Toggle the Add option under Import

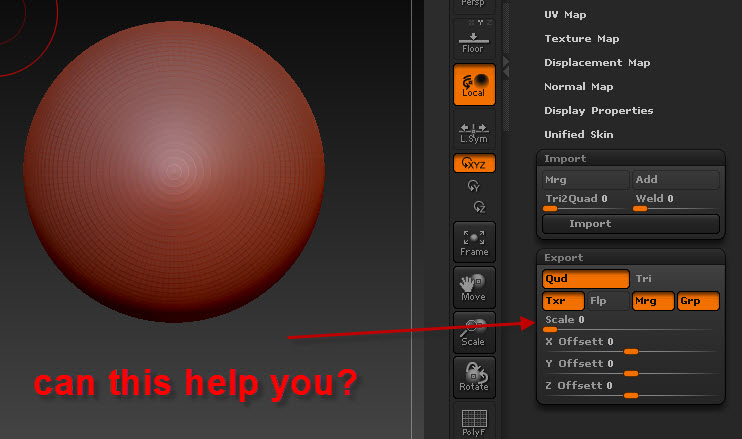[x=676, y=180]
